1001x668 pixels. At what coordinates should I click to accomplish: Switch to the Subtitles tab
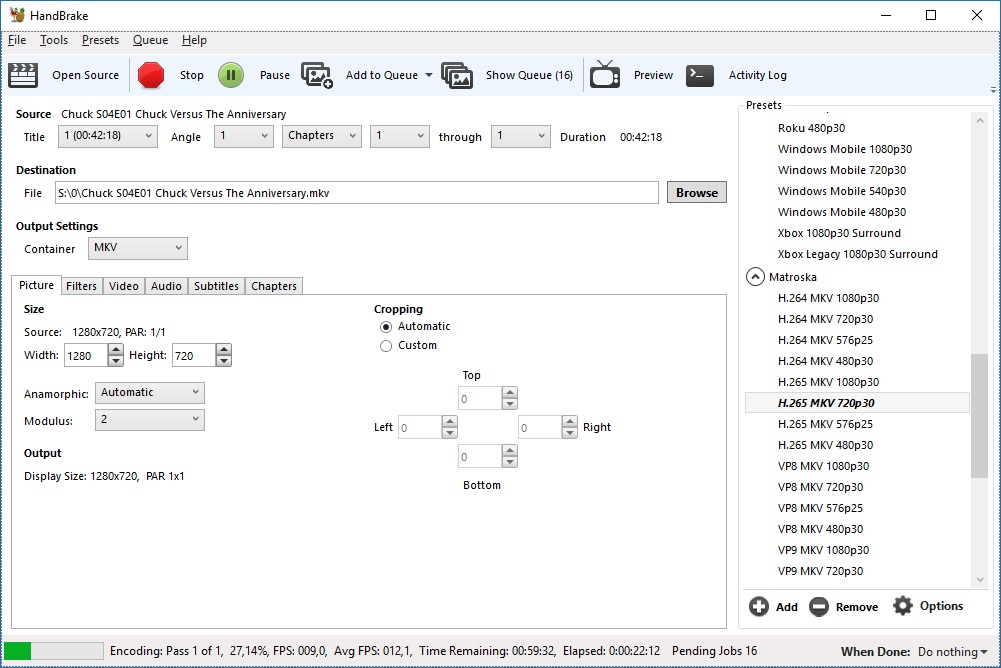(x=216, y=286)
